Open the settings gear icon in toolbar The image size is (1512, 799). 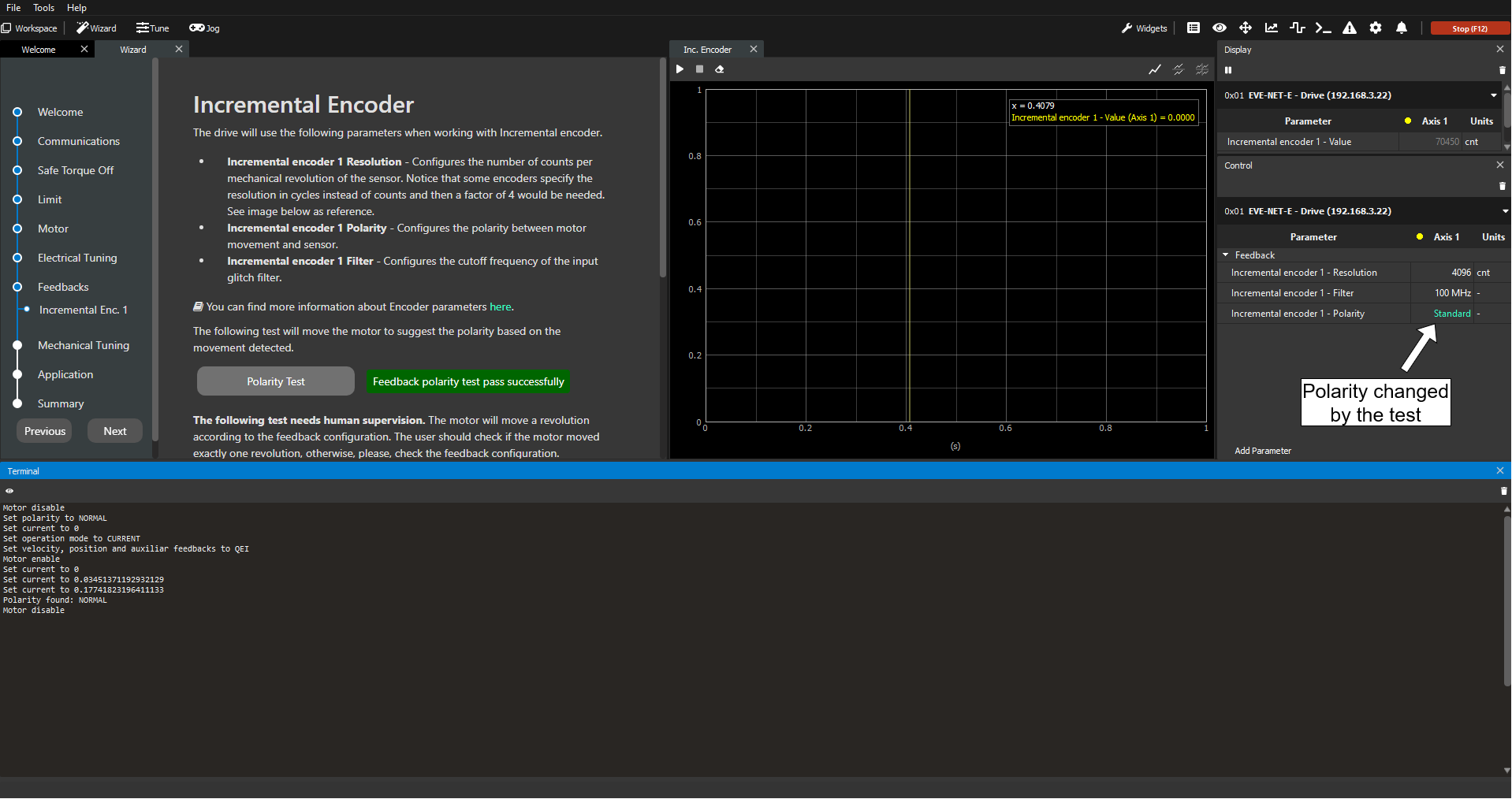click(1376, 28)
